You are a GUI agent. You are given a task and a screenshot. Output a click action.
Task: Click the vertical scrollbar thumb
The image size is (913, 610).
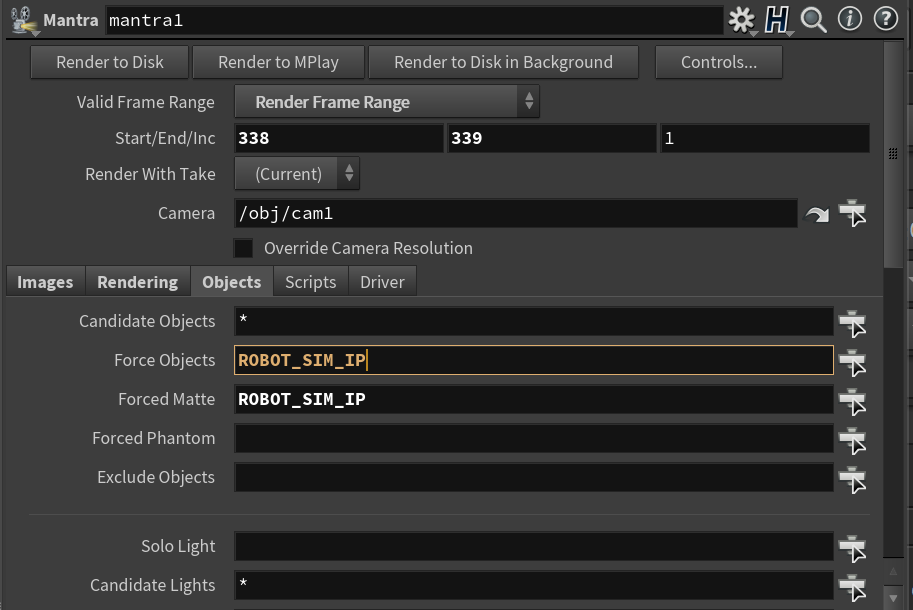(893, 154)
